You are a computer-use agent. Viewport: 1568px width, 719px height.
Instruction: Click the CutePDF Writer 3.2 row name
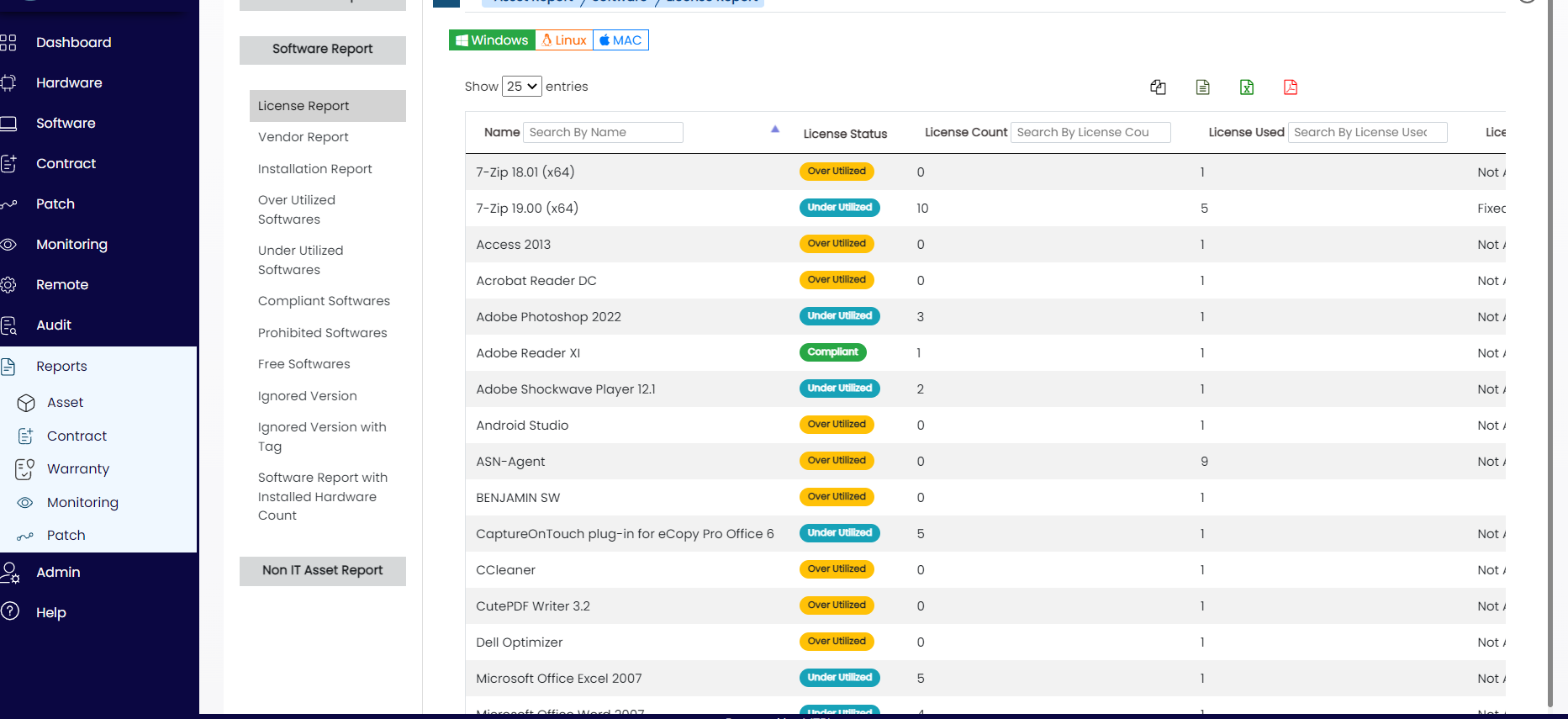pos(533,606)
